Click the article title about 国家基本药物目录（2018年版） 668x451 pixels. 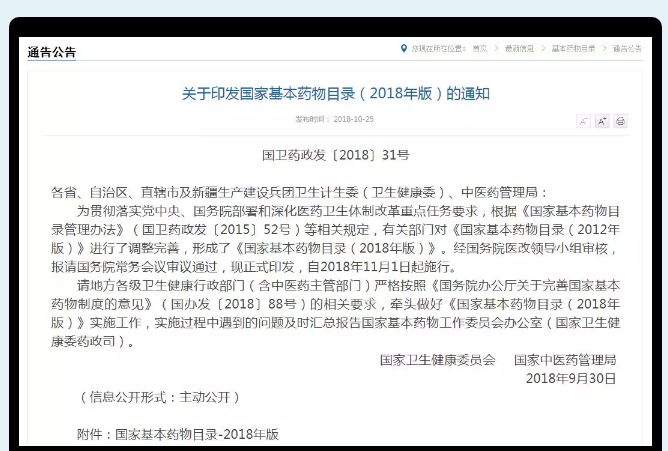tap(335, 93)
